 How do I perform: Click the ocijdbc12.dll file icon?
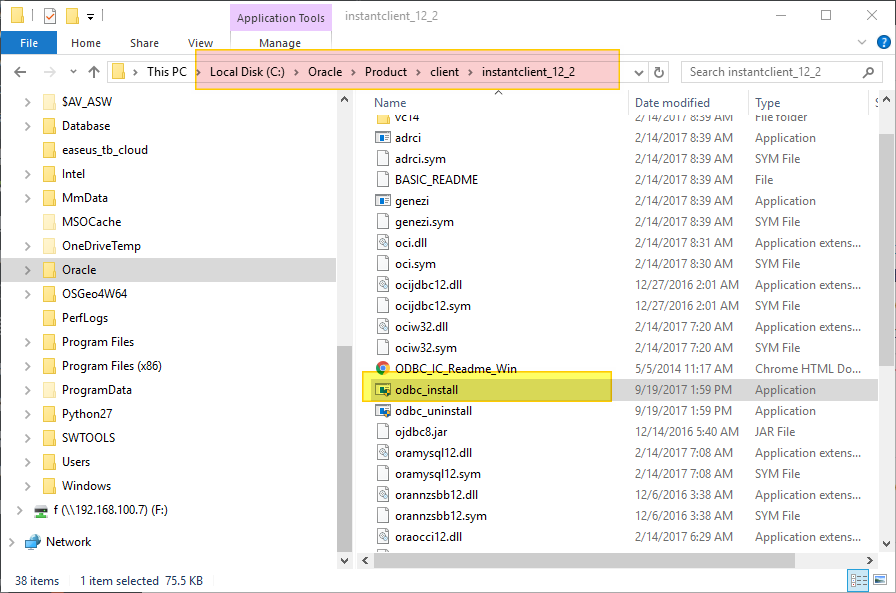tap(382, 285)
